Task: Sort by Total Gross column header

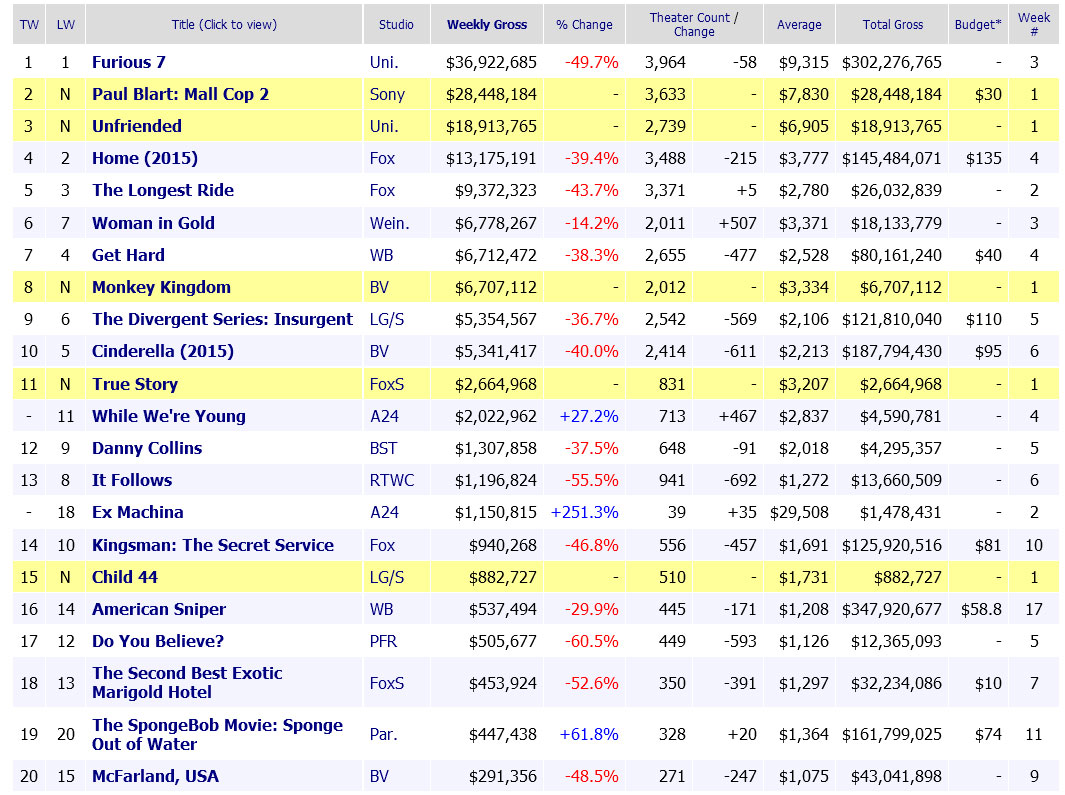Action: (x=892, y=24)
